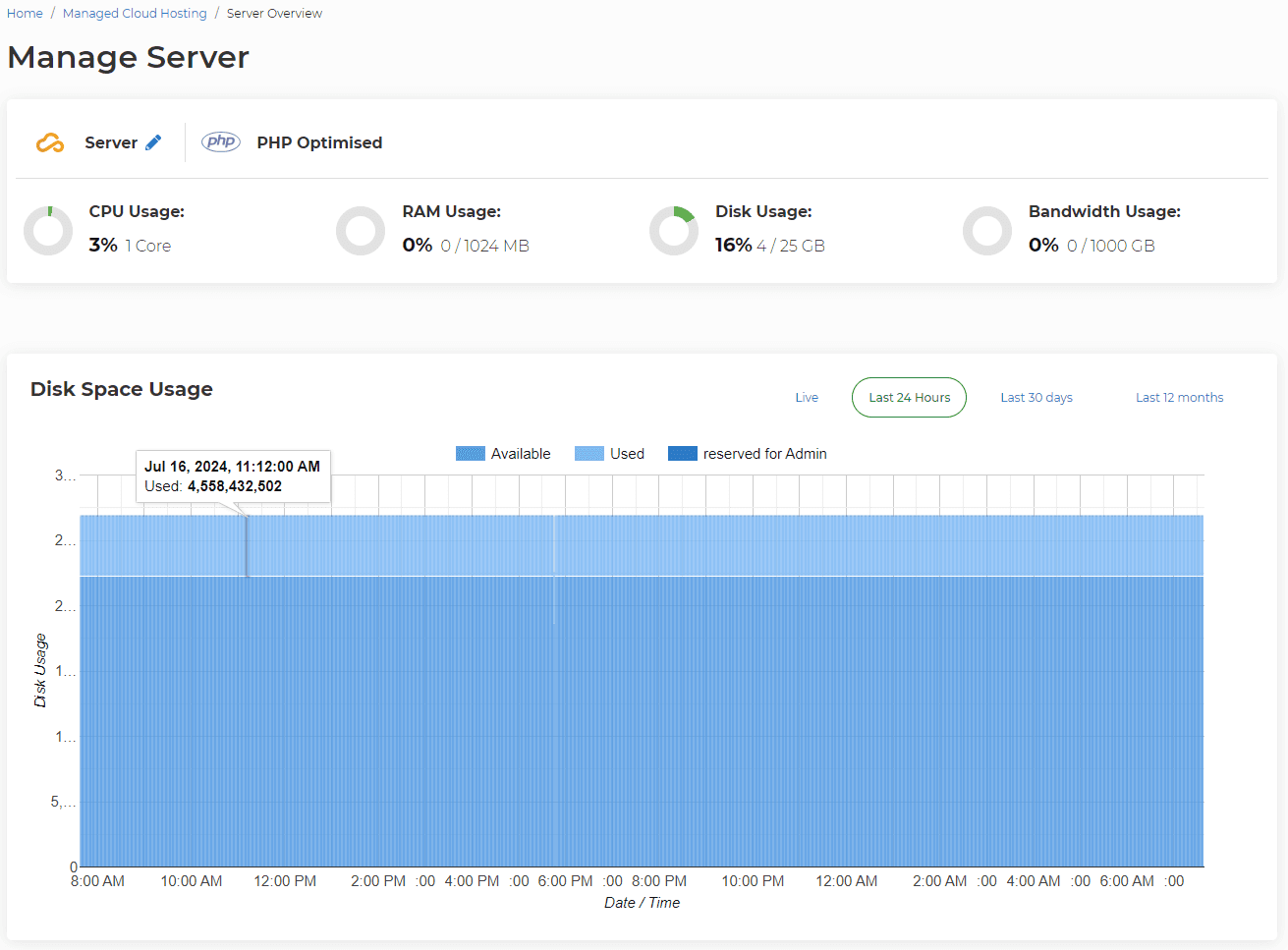Click the pencil edit icon beside Server

(x=153, y=142)
